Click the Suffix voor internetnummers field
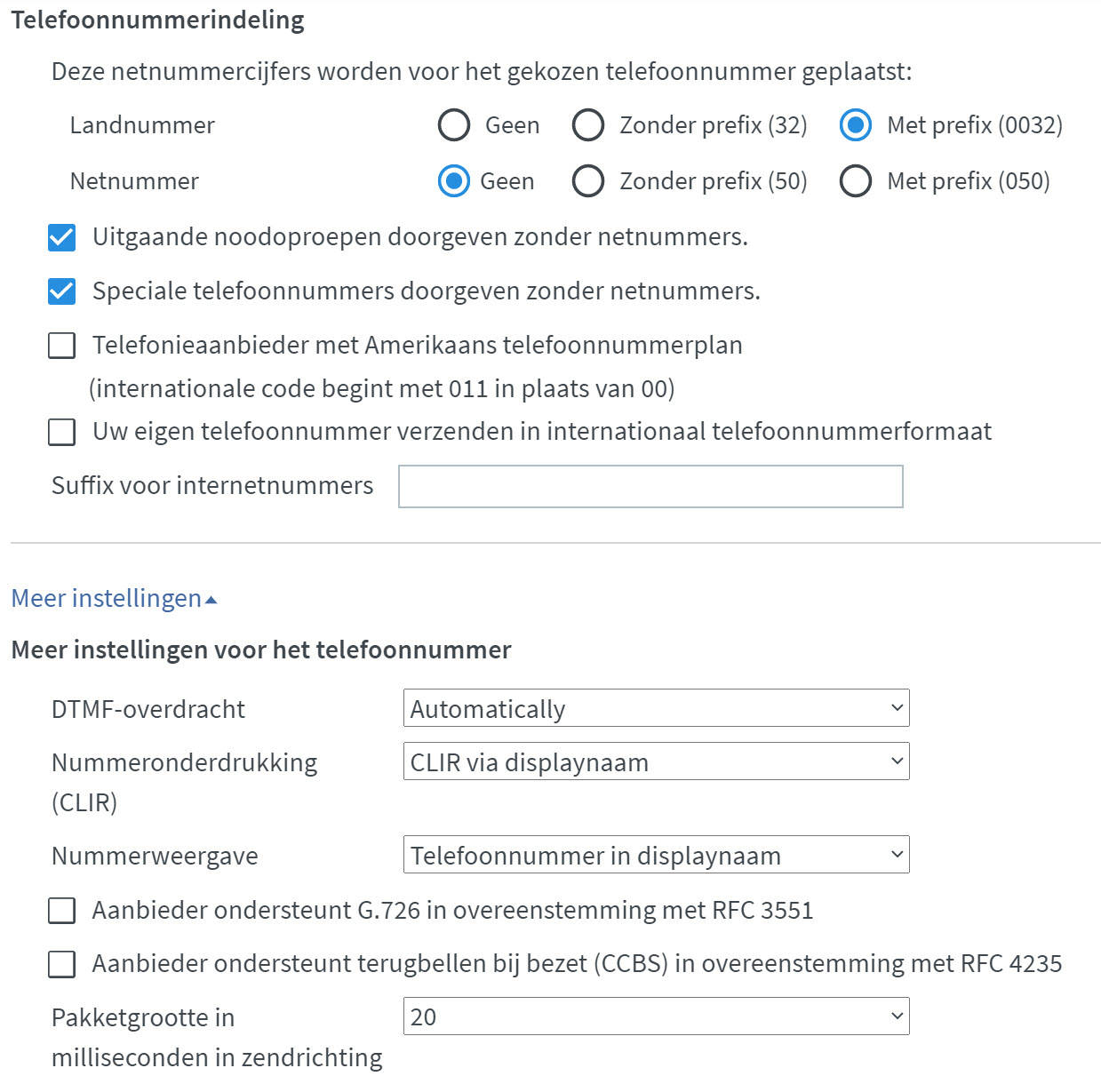Image resolution: width=1101 pixels, height=1092 pixels. (650, 486)
